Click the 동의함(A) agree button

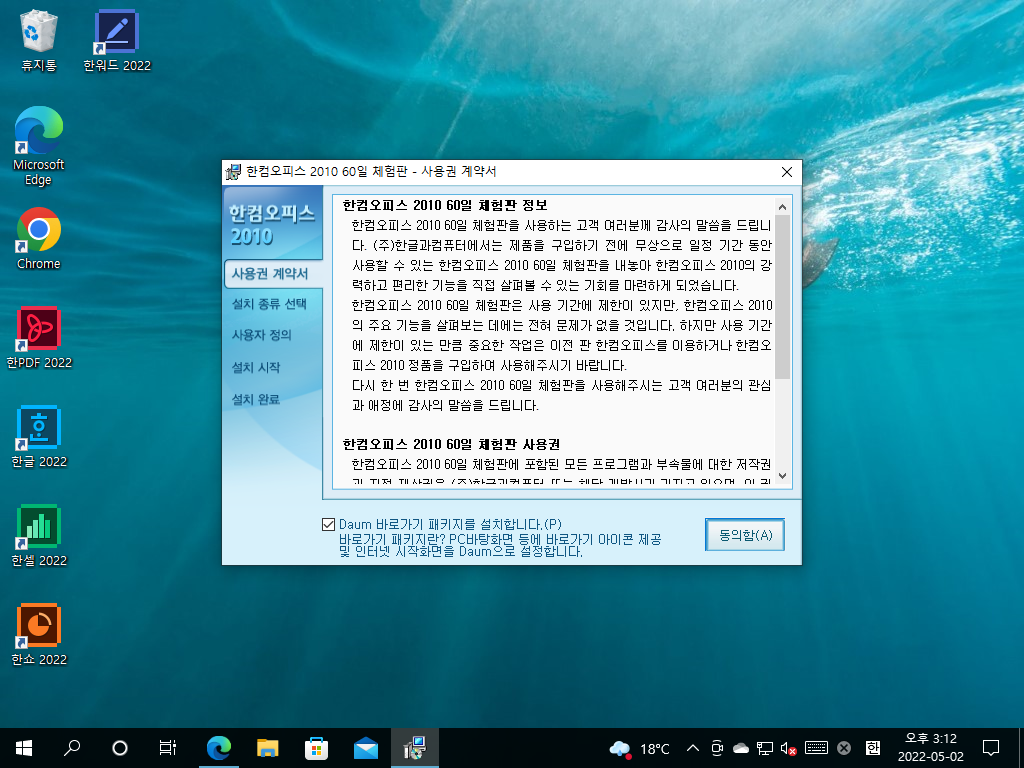(x=745, y=535)
